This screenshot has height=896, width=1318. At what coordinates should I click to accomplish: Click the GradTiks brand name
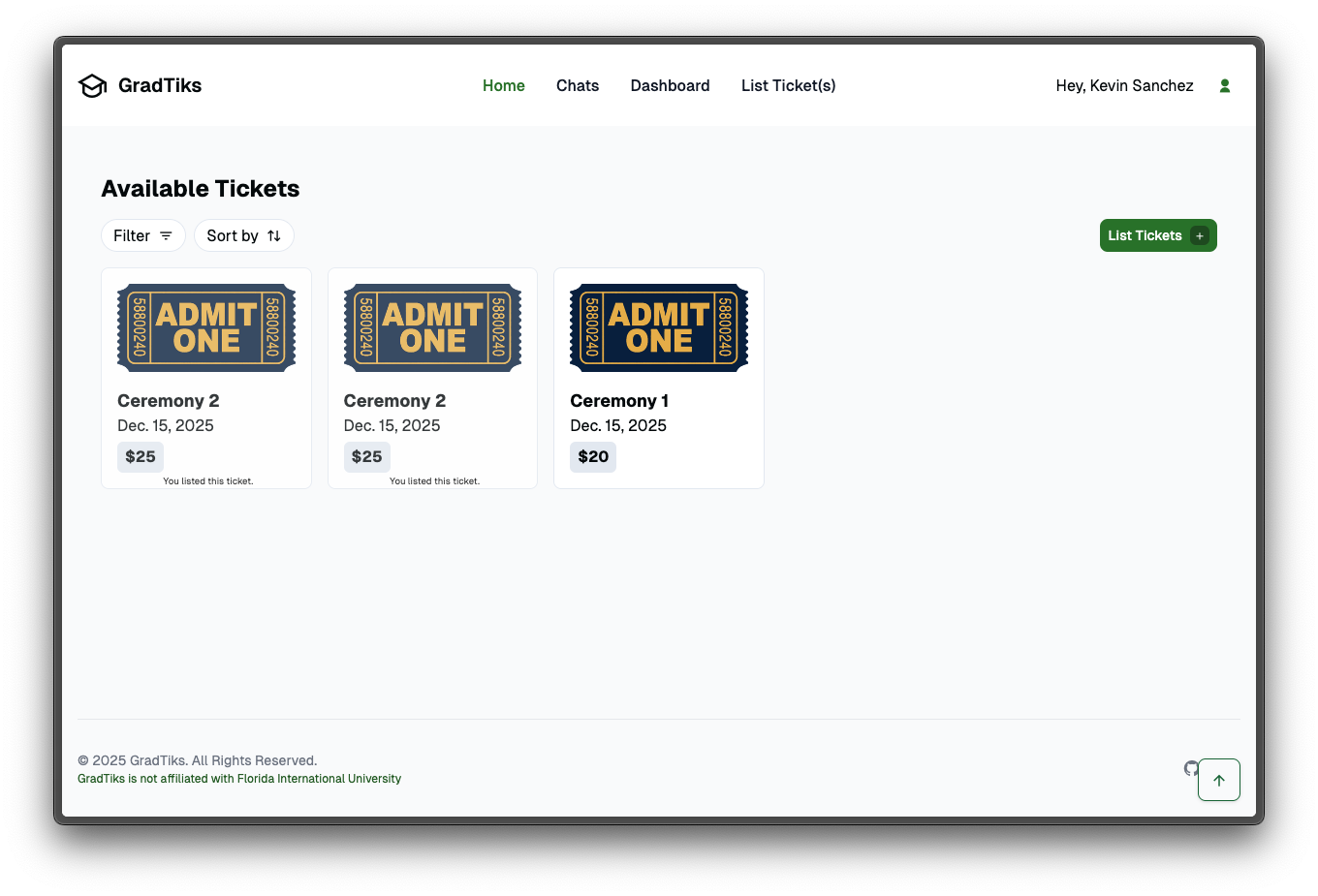pyautogui.click(x=160, y=86)
